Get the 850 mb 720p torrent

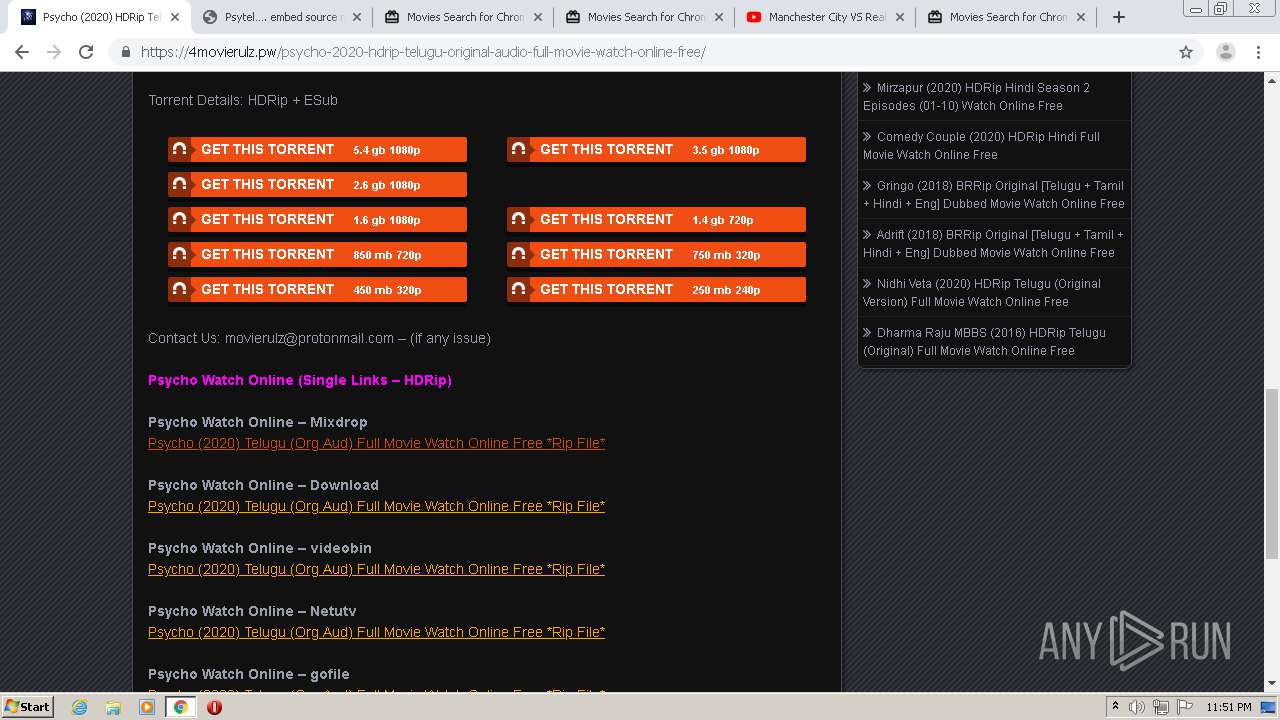click(x=317, y=255)
